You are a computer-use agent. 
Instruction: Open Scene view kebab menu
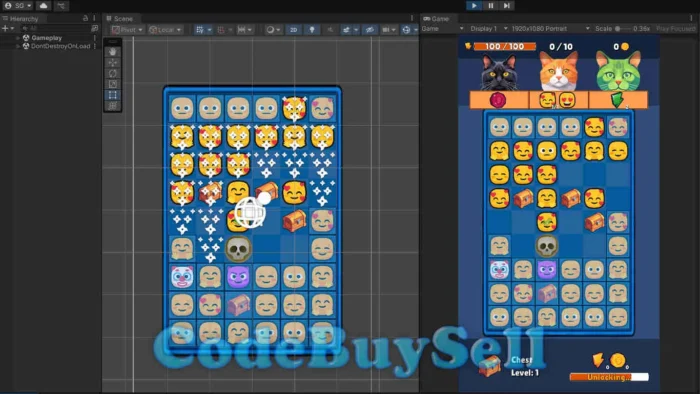click(x=412, y=18)
